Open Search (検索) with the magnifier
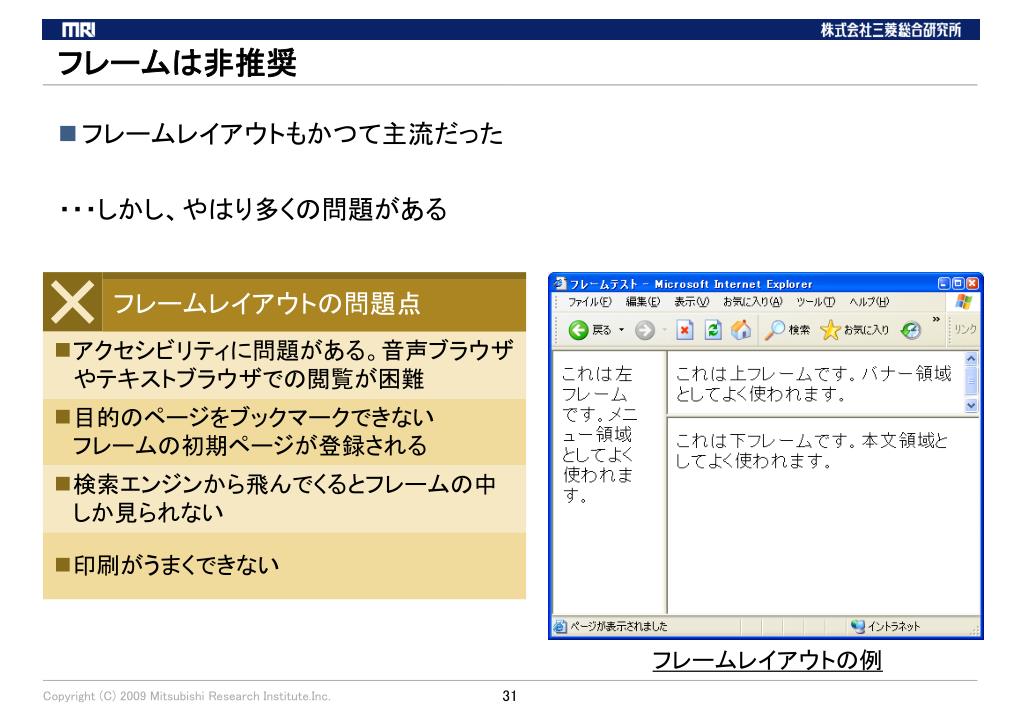The width and height of the screenshot is (1023, 708). [787, 330]
